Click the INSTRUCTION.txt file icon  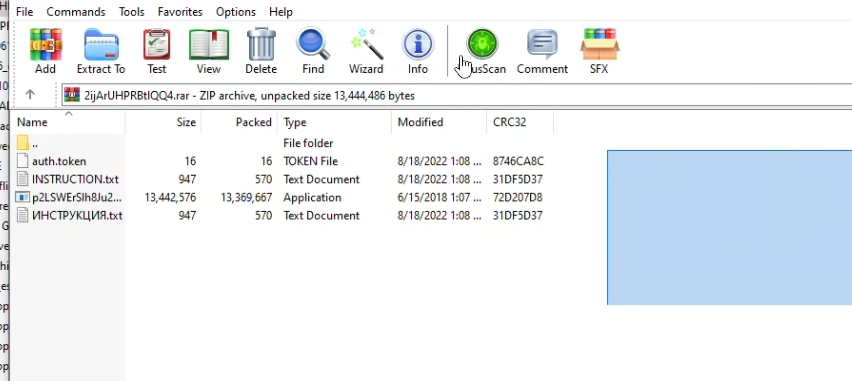coord(23,179)
